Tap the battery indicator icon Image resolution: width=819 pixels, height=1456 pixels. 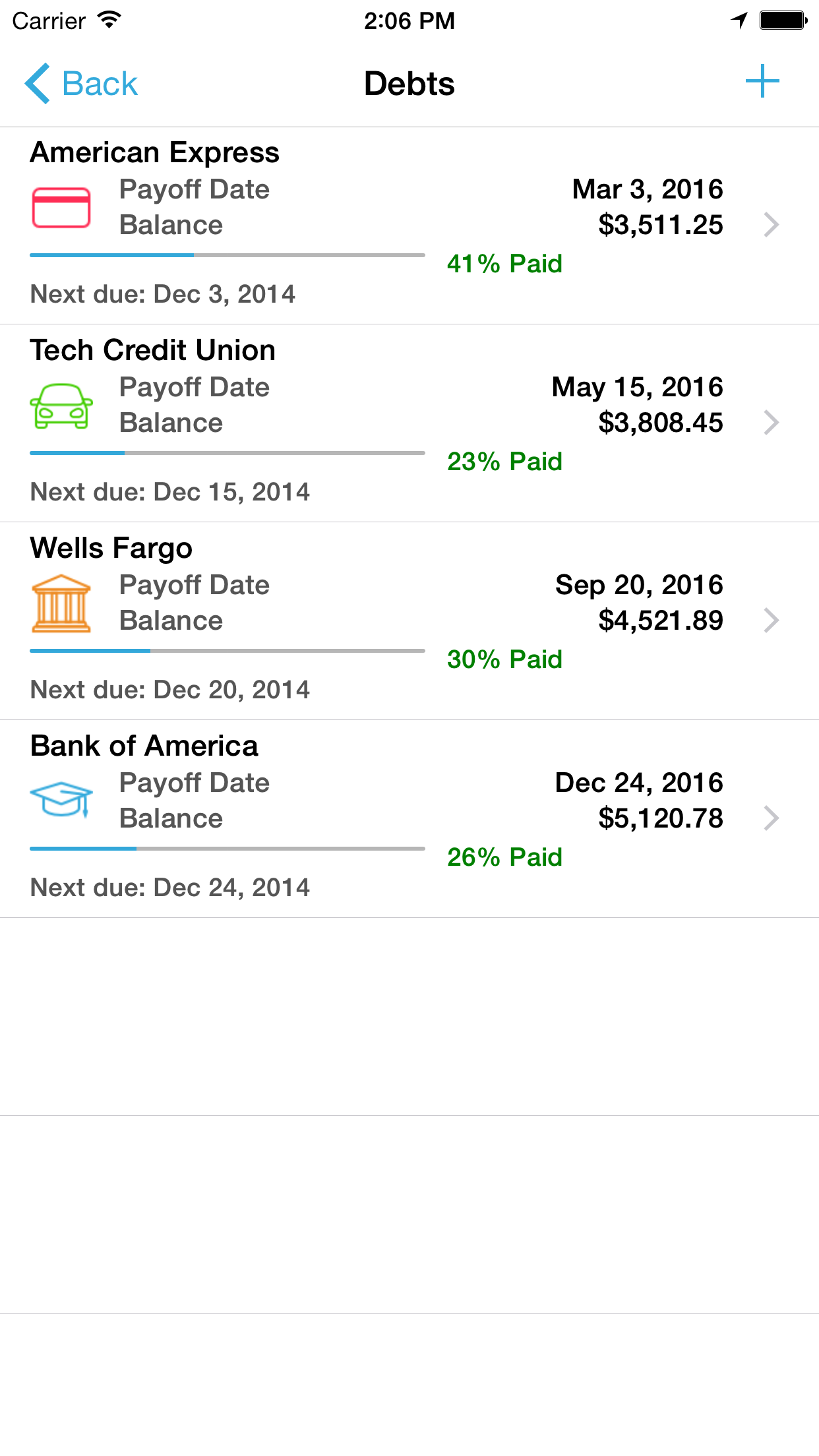(x=783, y=20)
